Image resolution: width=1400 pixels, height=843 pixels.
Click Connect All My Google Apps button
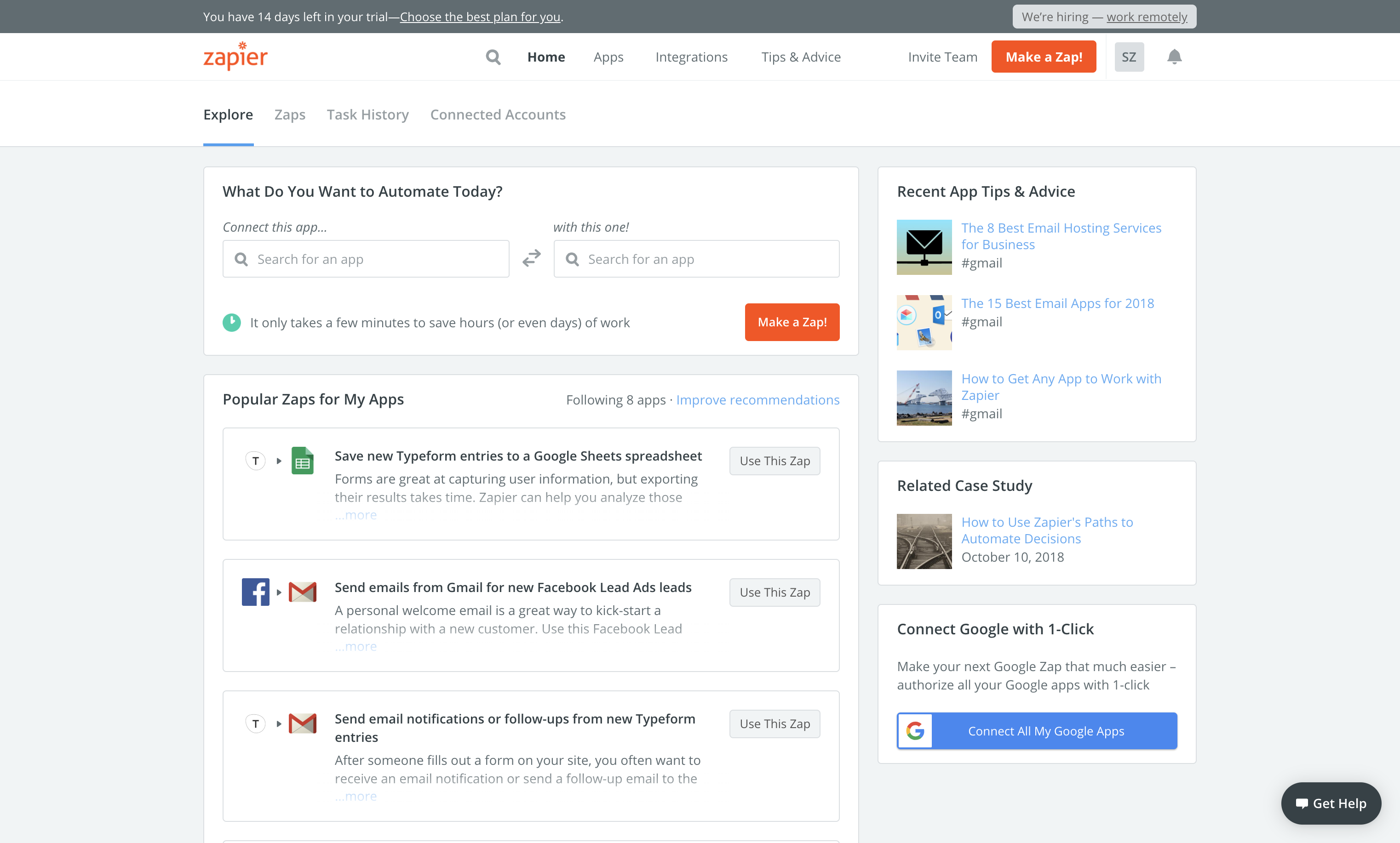pyautogui.click(x=1036, y=731)
